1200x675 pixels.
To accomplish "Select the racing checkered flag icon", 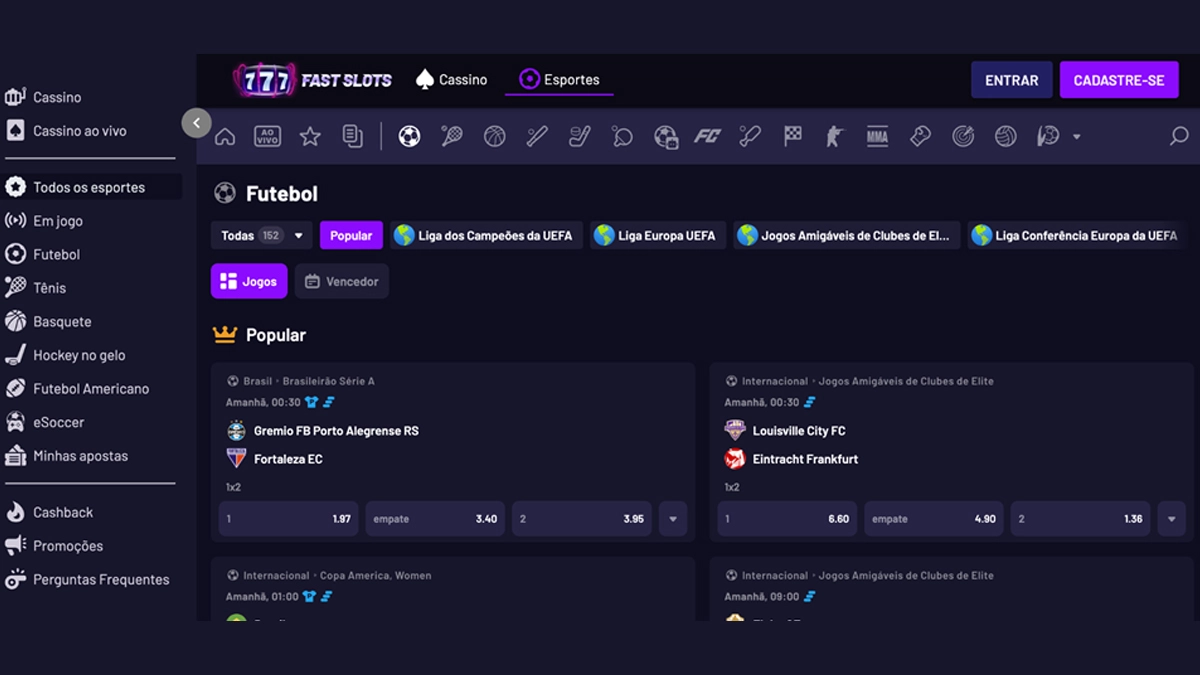I will click(793, 137).
